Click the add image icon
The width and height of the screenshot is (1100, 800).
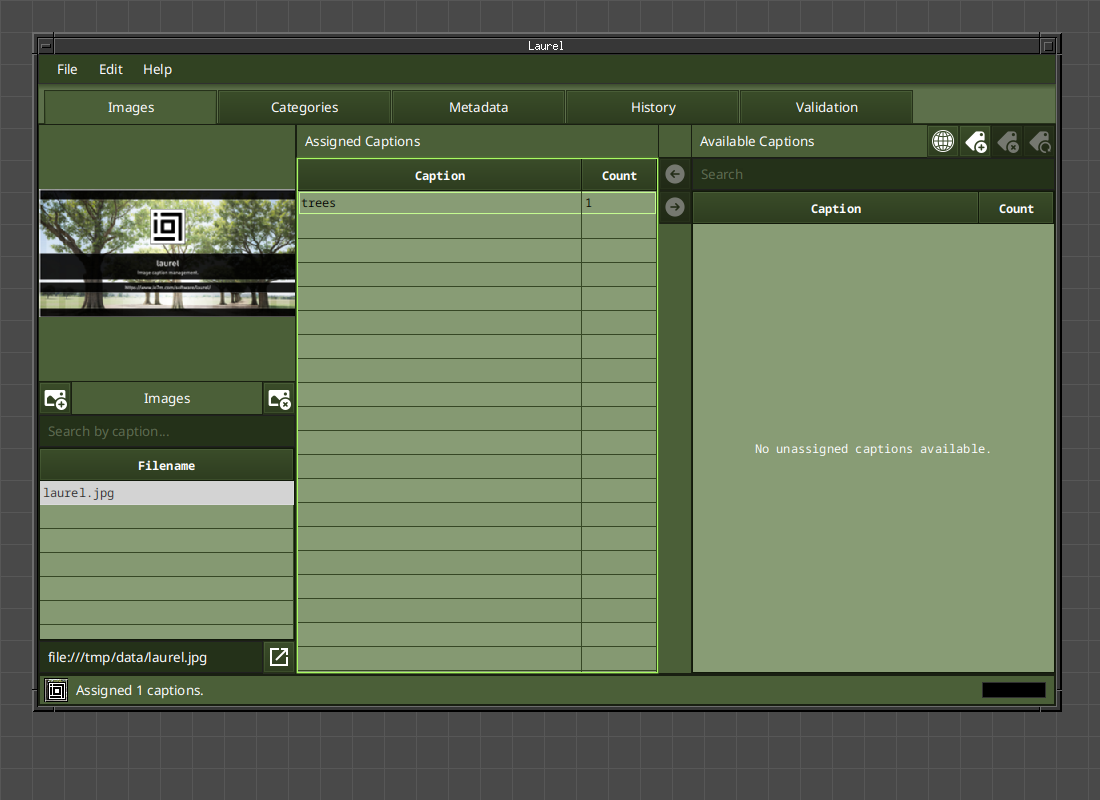tap(56, 399)
